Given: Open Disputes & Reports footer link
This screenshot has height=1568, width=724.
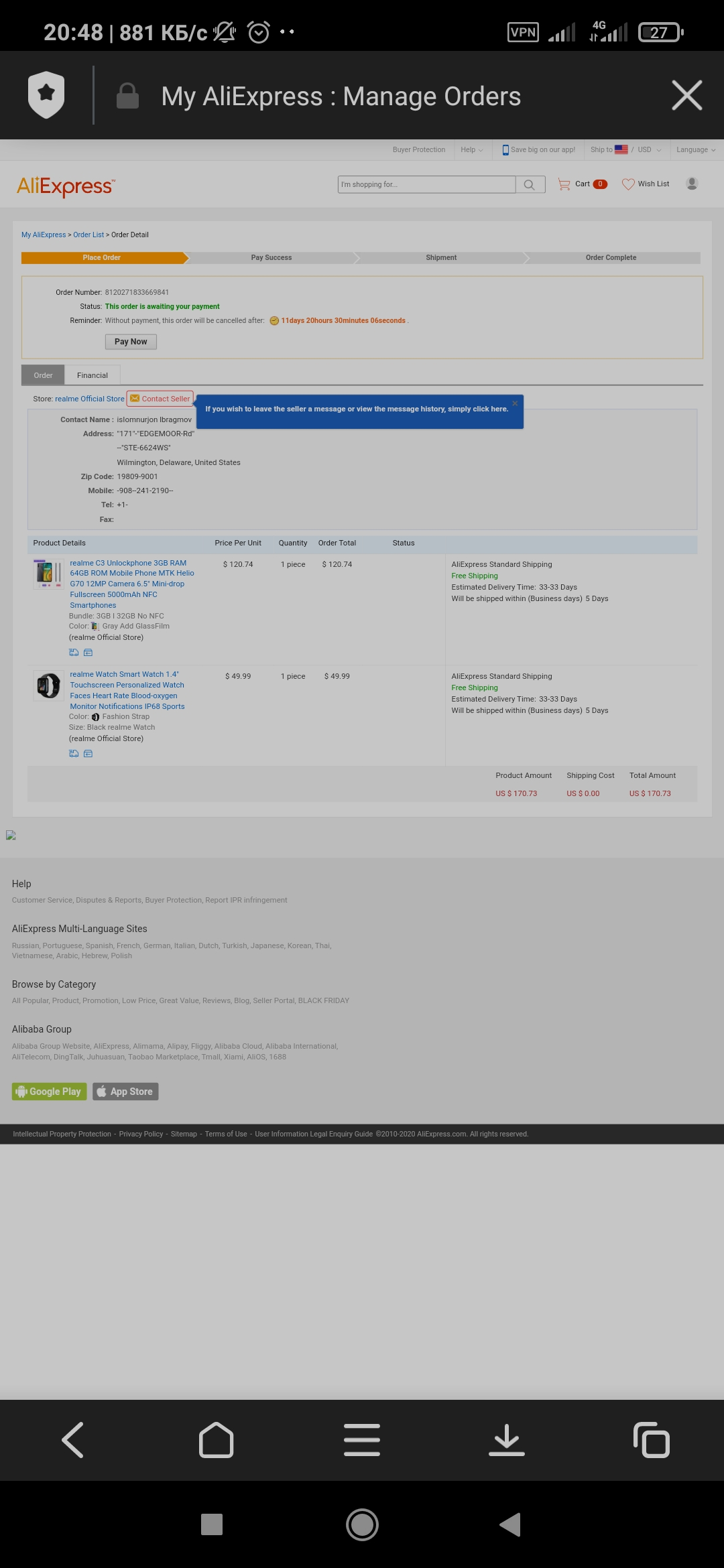Looking at the screenshot, I should point(109,900).
